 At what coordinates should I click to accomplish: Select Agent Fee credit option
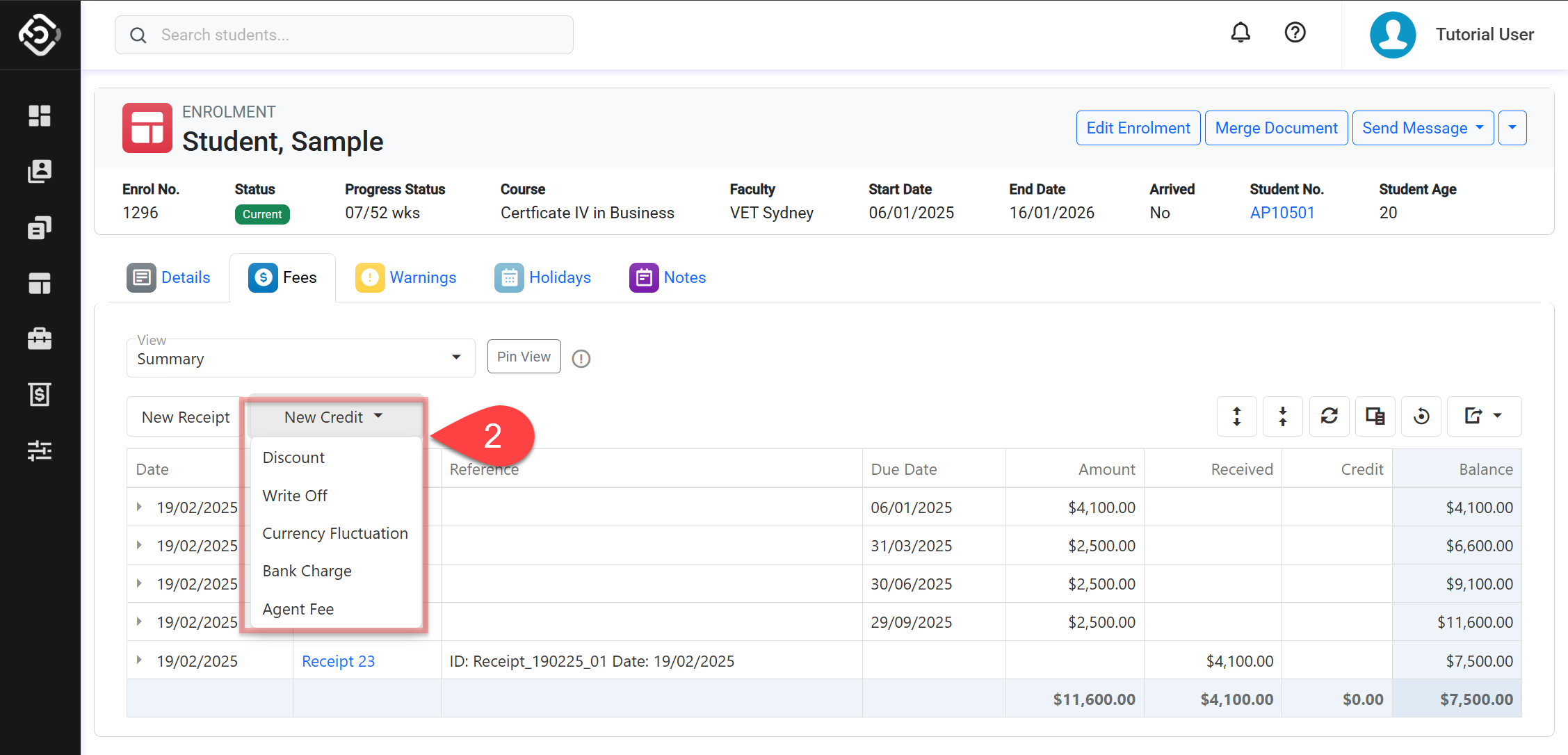coord(336,609)
